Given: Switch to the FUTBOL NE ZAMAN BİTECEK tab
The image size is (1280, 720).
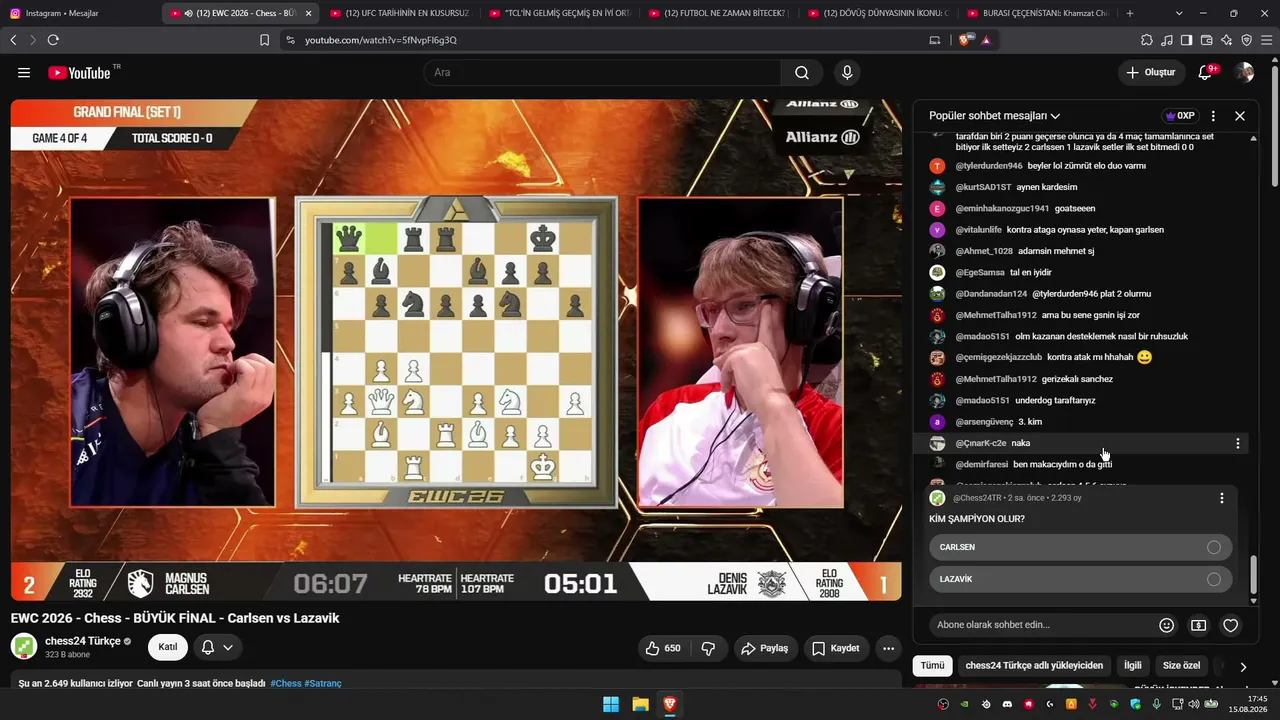Looking at the screenshot, I should point(719,13).
